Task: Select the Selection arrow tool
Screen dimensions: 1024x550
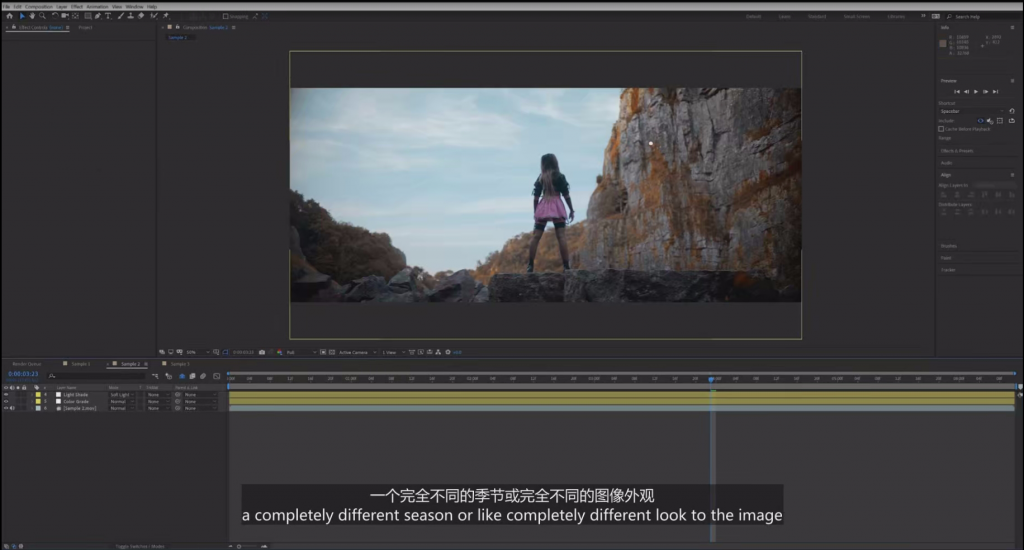Action: click(x=22, y=16)
